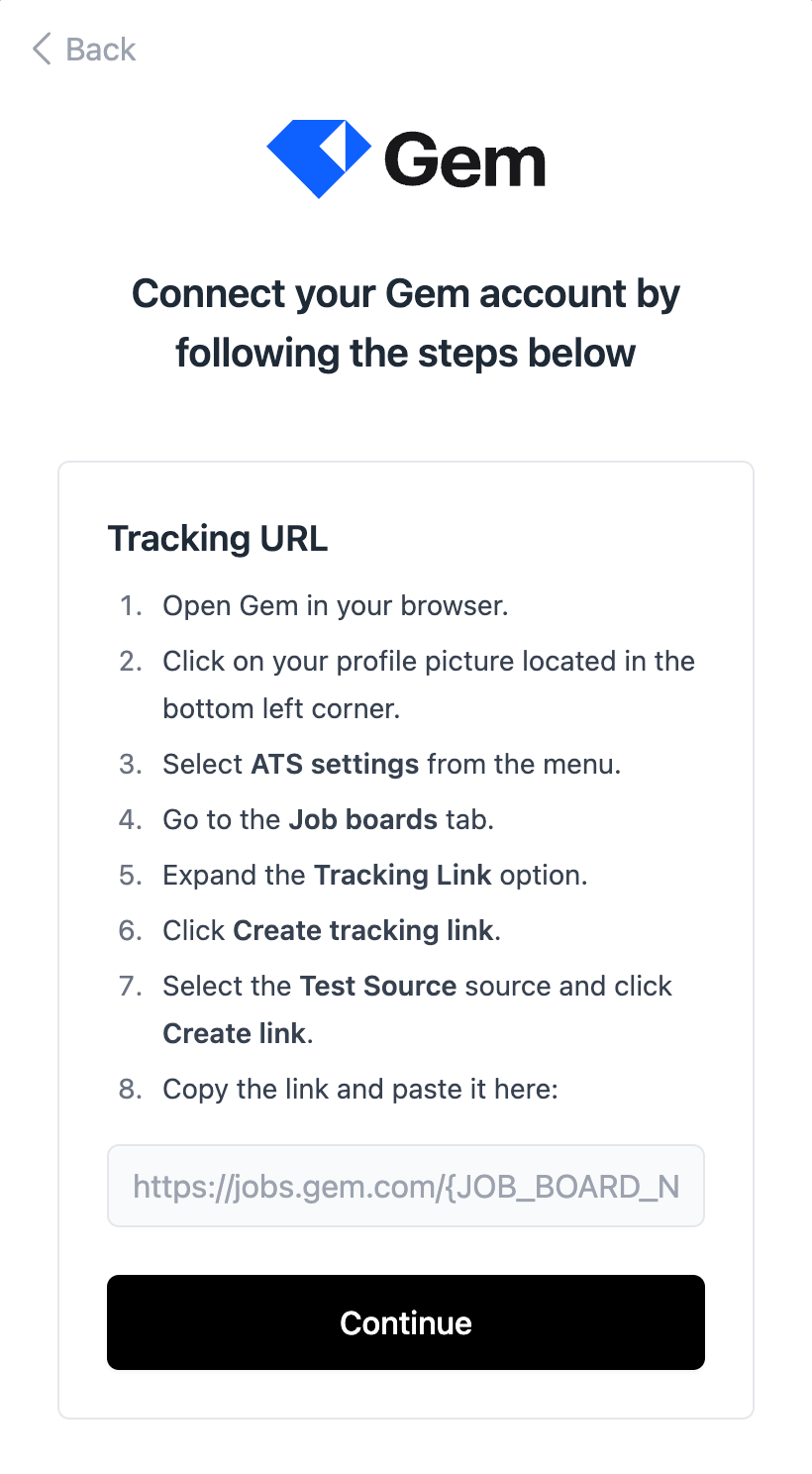Go back using the Back link
Image resolution: width=812 pixels, height=1474 pixels.
point(100,49)
